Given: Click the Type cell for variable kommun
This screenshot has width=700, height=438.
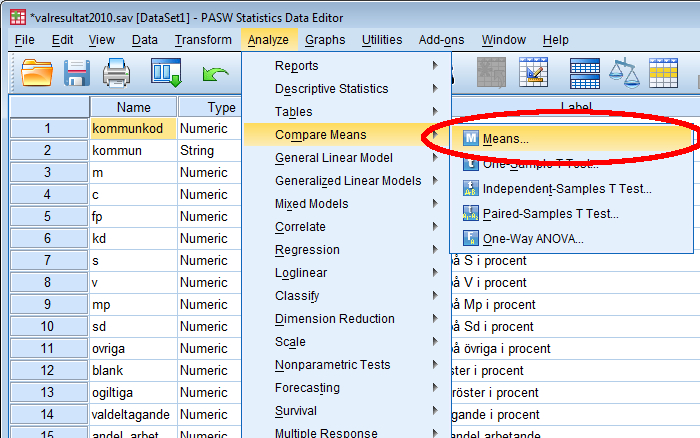Looking at the screenshot, I should pos(208,151).
